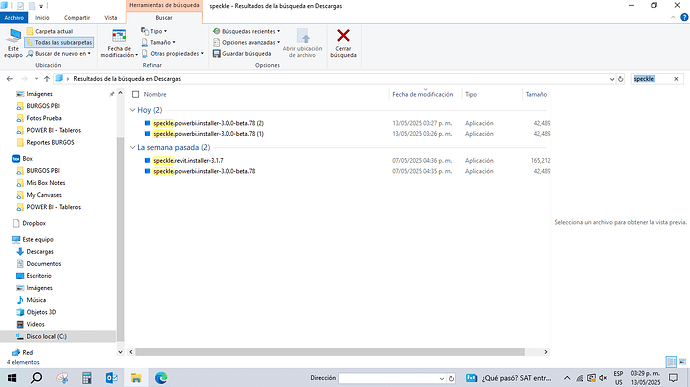Switch to the Compartir ribbon tab
The height and width of the screenshot is (387, 690).
point(77,18)
